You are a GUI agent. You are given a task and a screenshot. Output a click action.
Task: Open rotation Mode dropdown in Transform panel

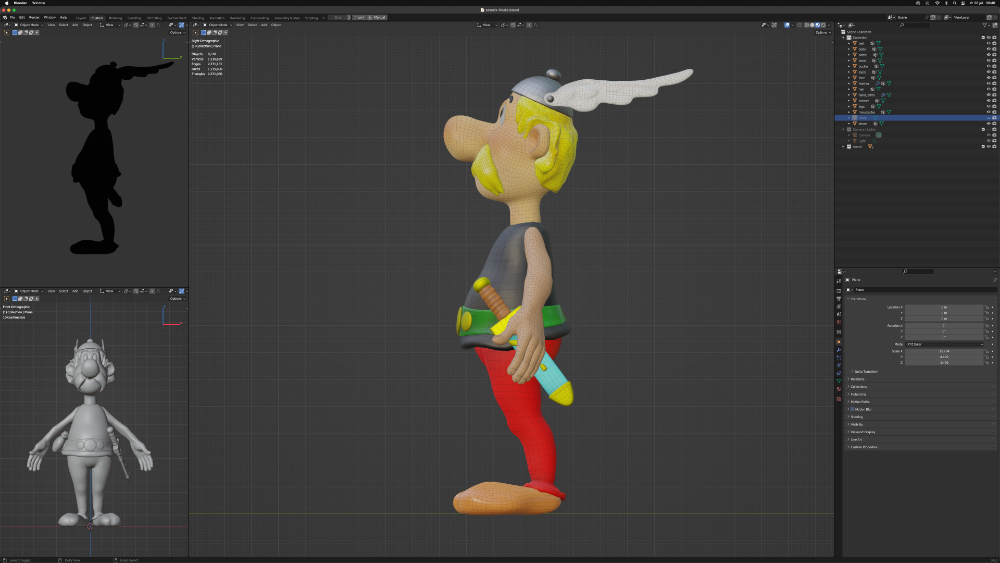pos(944,344)
